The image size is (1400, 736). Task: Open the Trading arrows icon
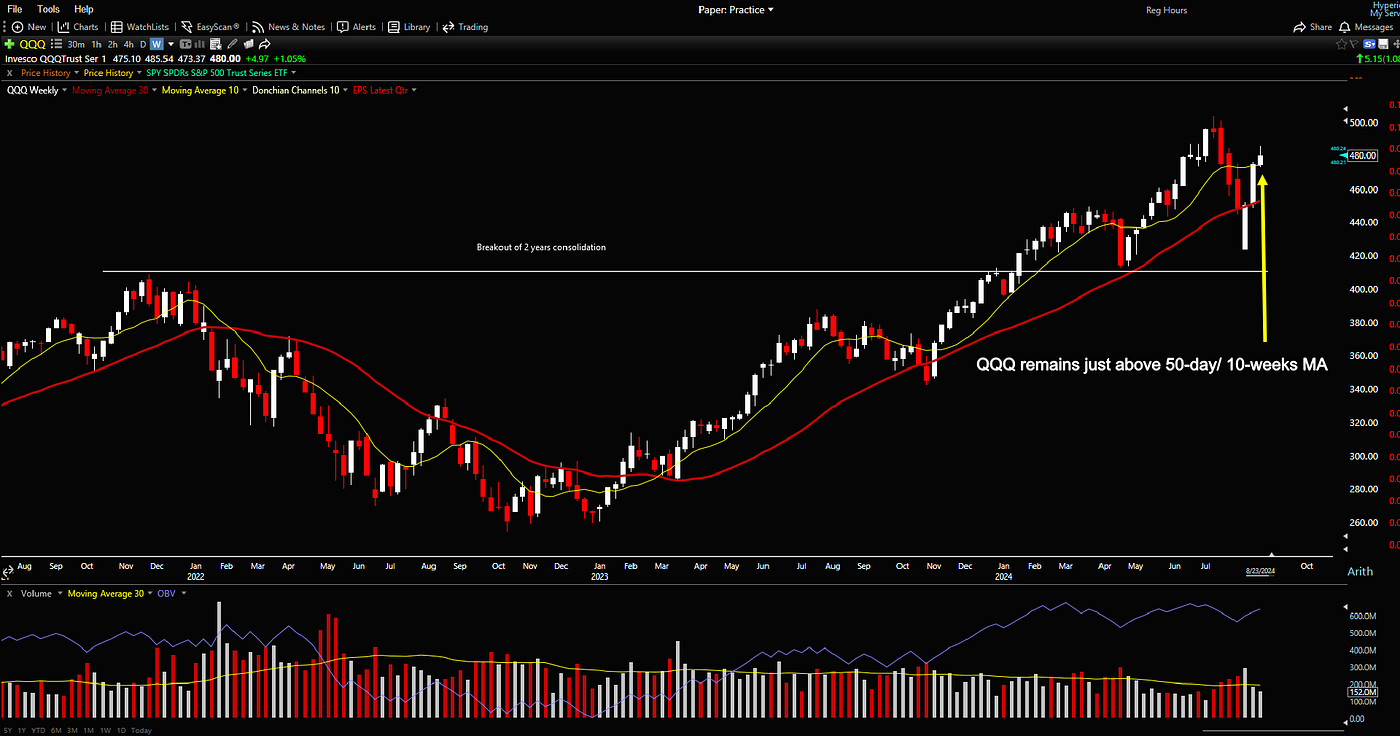coord(448,27)
